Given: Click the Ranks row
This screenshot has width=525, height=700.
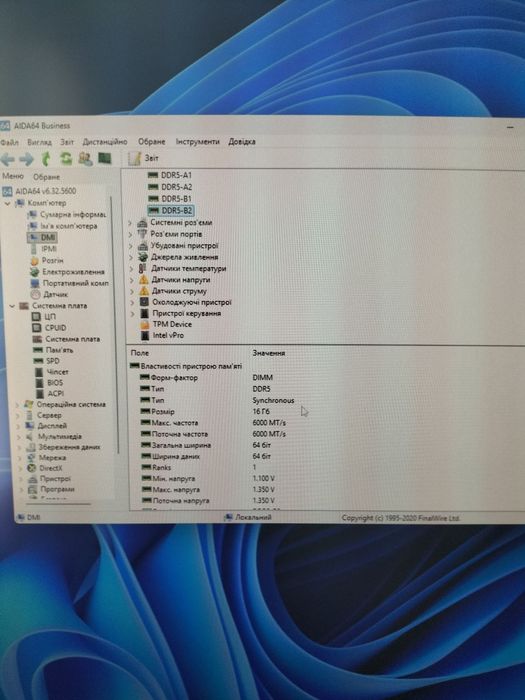Looking at the screenshot, I should click(x=199, y=467).
